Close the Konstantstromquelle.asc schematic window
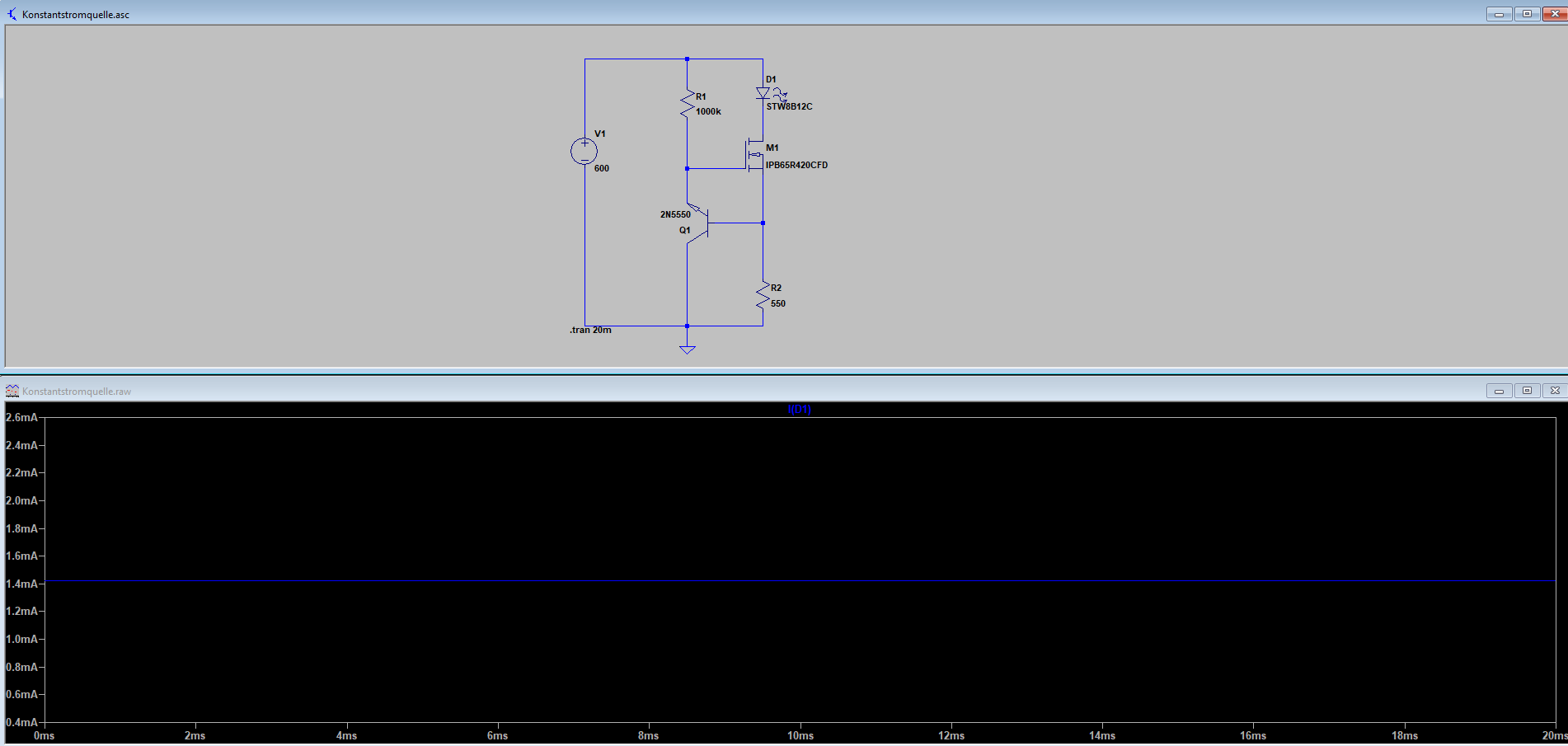The width and height of the screenshot is (1568, 746). click(x=1555, y=14)
